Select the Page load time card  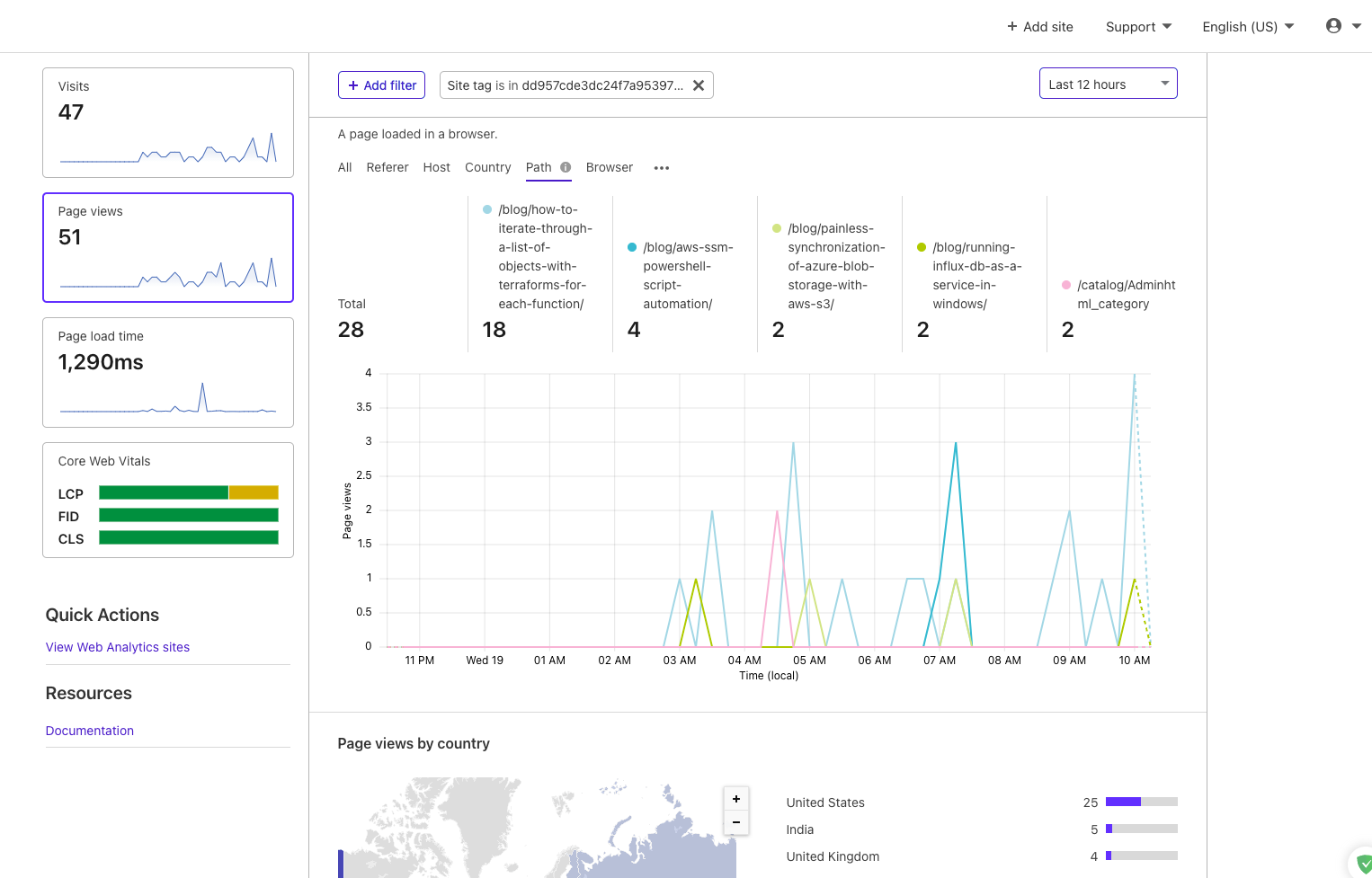click(x=168, y=372)
